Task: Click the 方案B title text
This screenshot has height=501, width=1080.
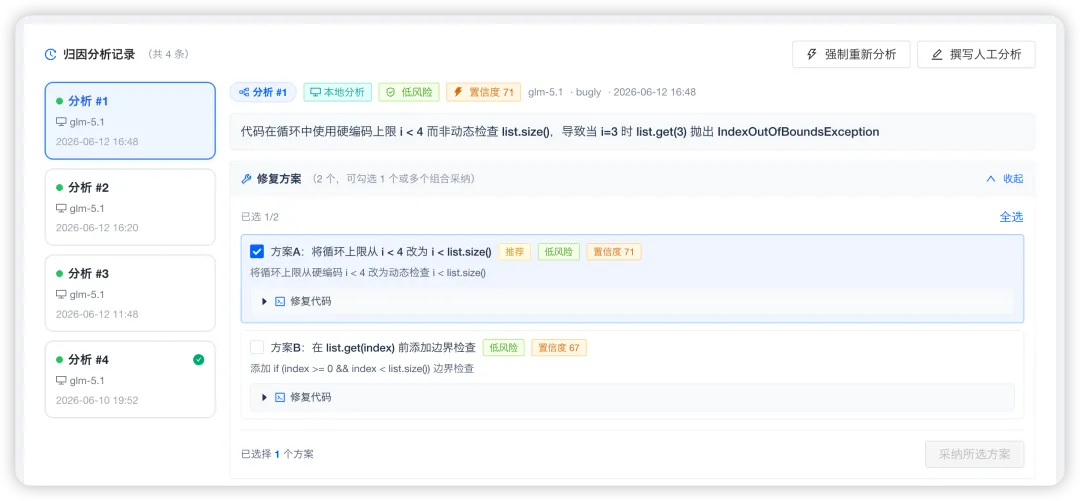Action: [373, 347]
